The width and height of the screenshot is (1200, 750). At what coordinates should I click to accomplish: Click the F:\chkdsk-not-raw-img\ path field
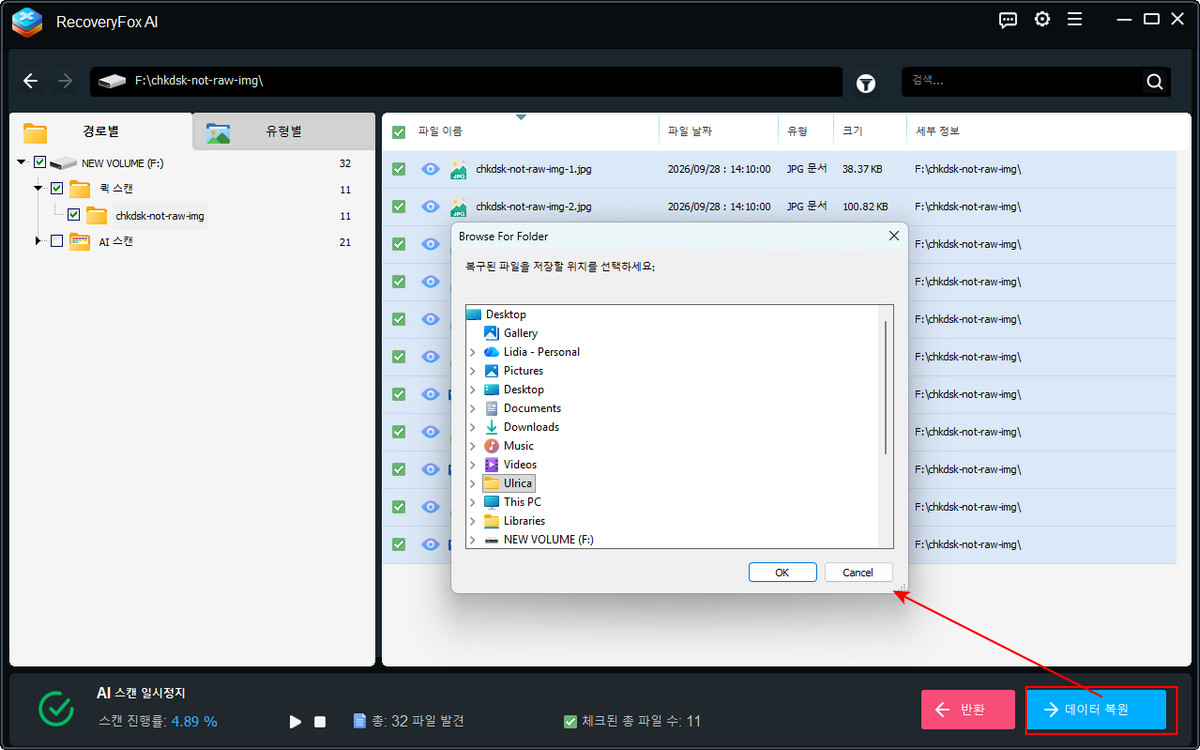coord(466,81)
